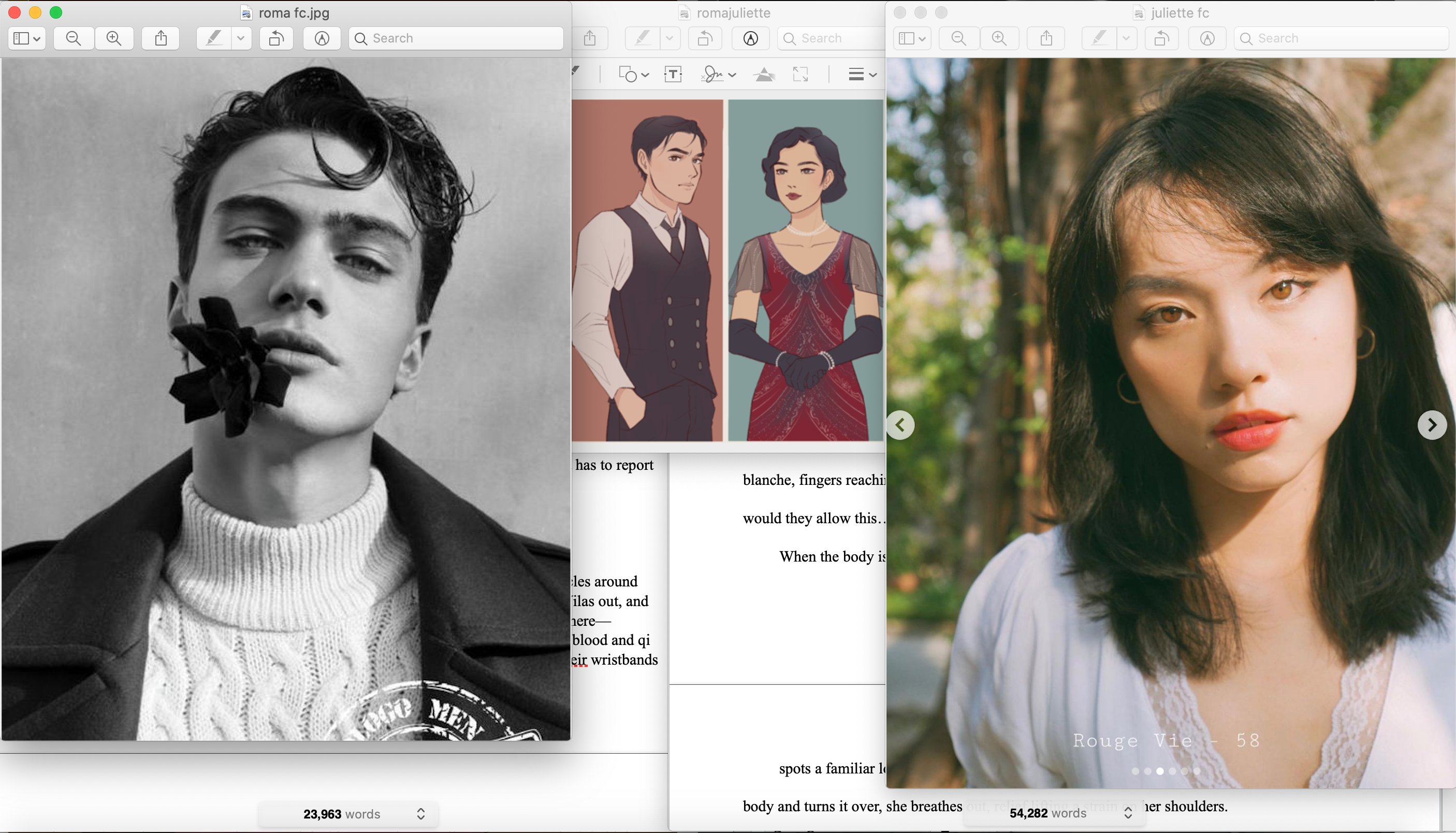The height and width of the screenshot is (833, 1456).
Task: Click Share button in roma fc.jpg toolbar
Action: click(161, 38)
